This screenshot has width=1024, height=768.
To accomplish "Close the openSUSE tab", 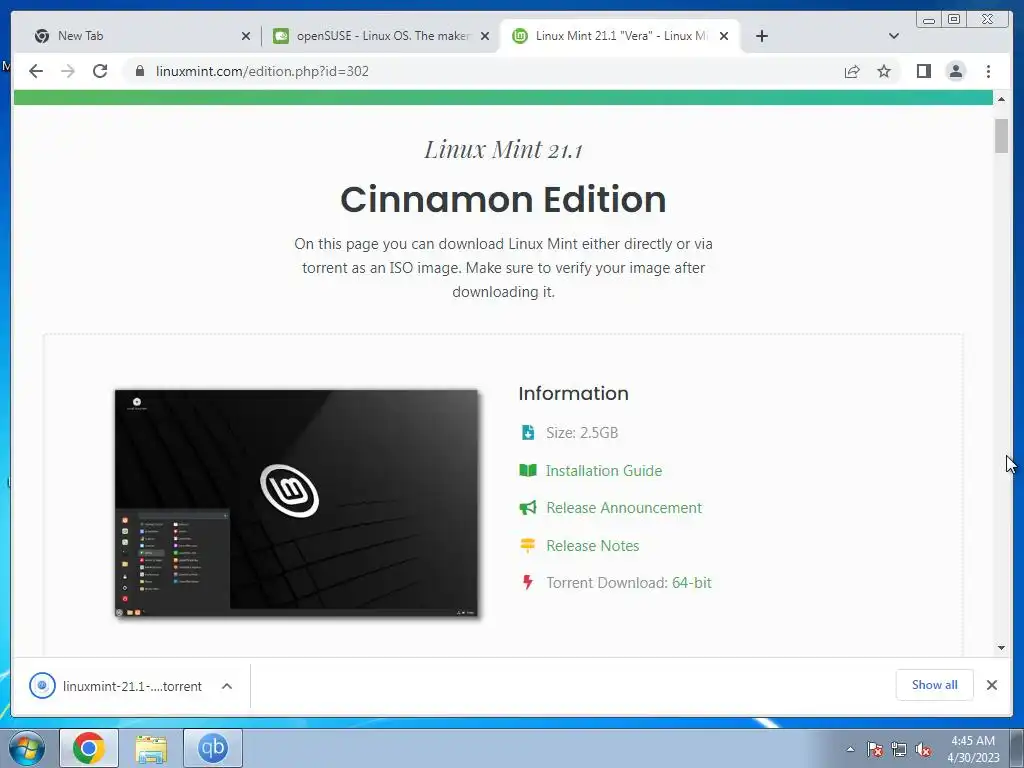I will coord(485,36).
